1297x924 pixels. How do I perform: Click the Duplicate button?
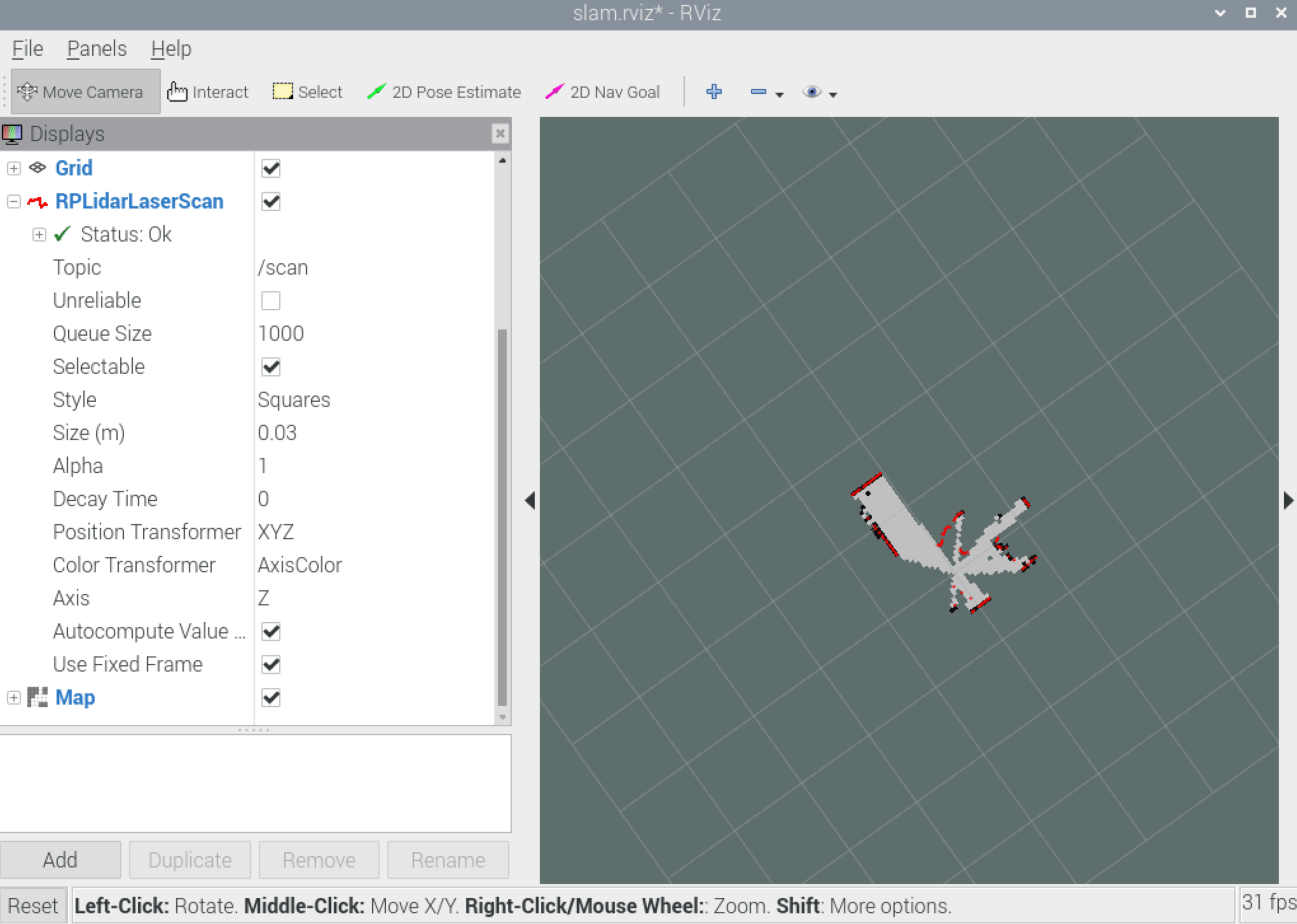tap(190, 860)
